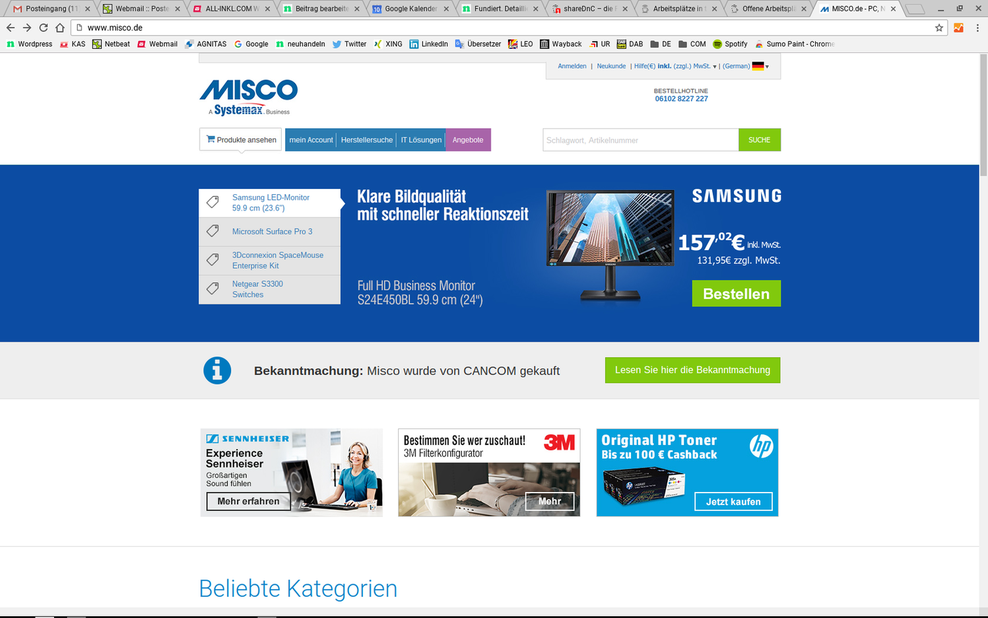Click the HP logo on toner banner
The width and height of the screenshot is (988, 618).
coord(761,446)
